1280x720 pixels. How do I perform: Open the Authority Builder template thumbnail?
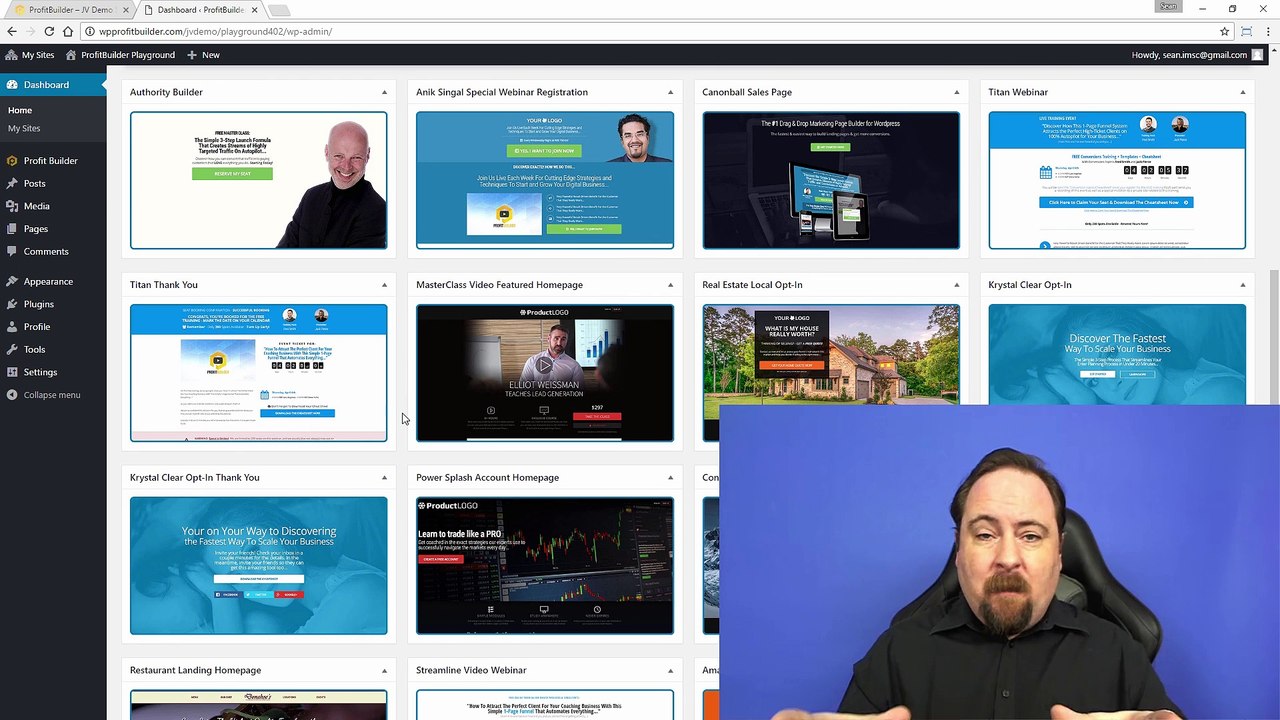[x=258, y=180]
